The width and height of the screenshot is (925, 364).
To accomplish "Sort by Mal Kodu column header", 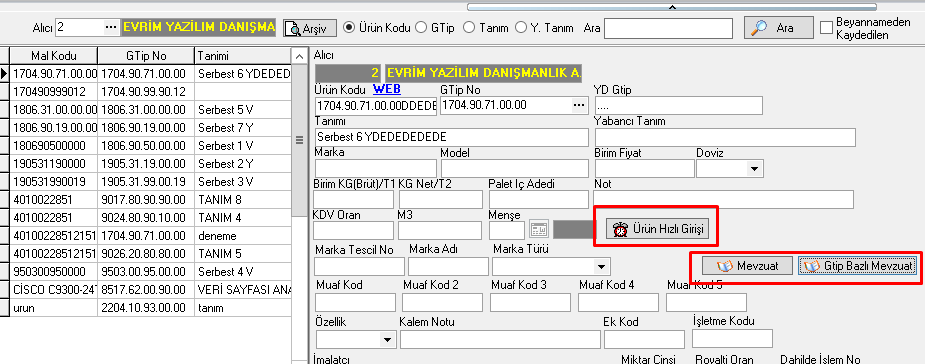I will click(x=54, y=56).
